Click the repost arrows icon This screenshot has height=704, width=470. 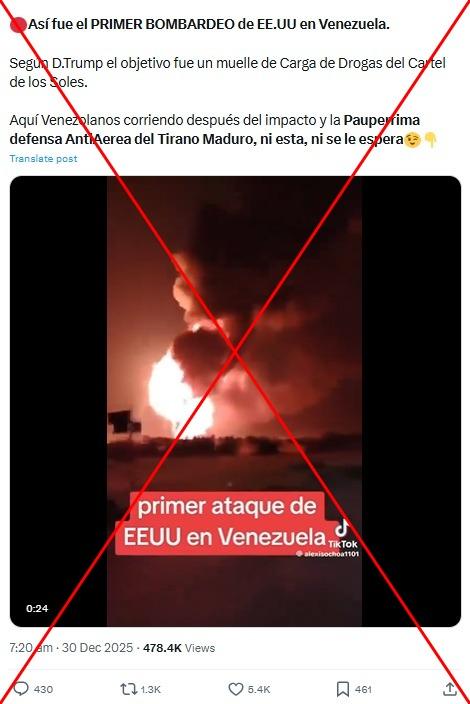[x=129, y=689]
